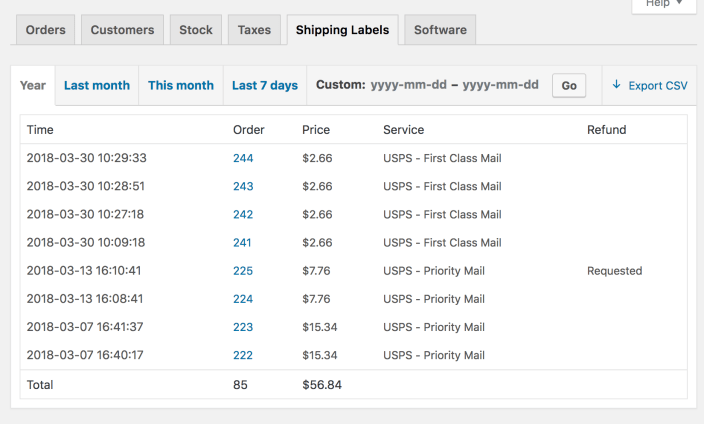Filter by Last 7 days

click(265, 85)
